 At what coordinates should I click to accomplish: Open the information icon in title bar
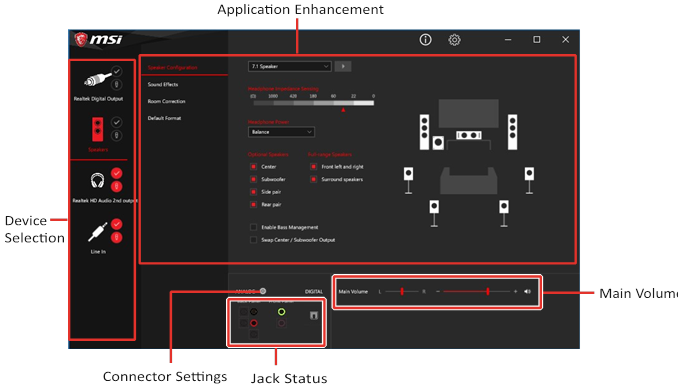[x=425, y=40]
